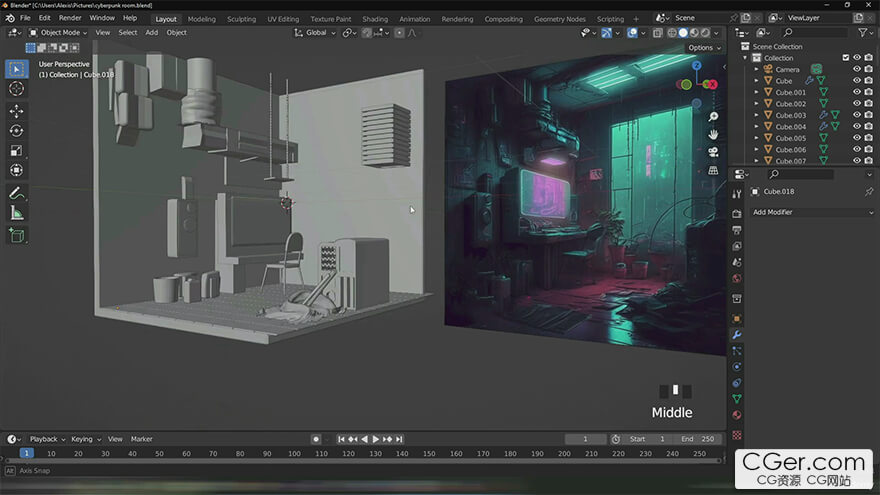
Task: Collapse the Collection tree
Action: pyautogui.click(x=745, y=58)
